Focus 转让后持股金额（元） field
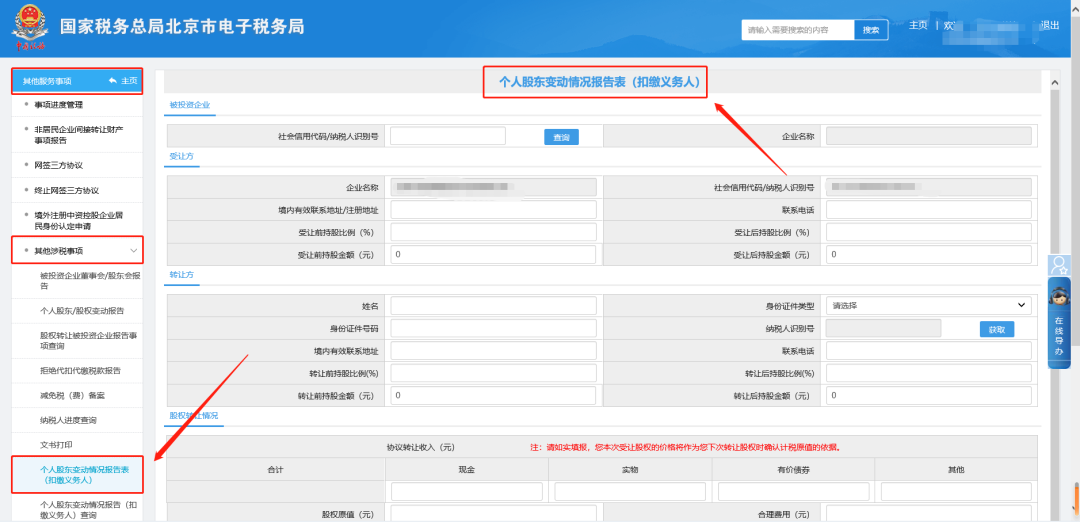The width and height of the screenshot is (1080, 522). pyautogui.click(x=928, y=396)
